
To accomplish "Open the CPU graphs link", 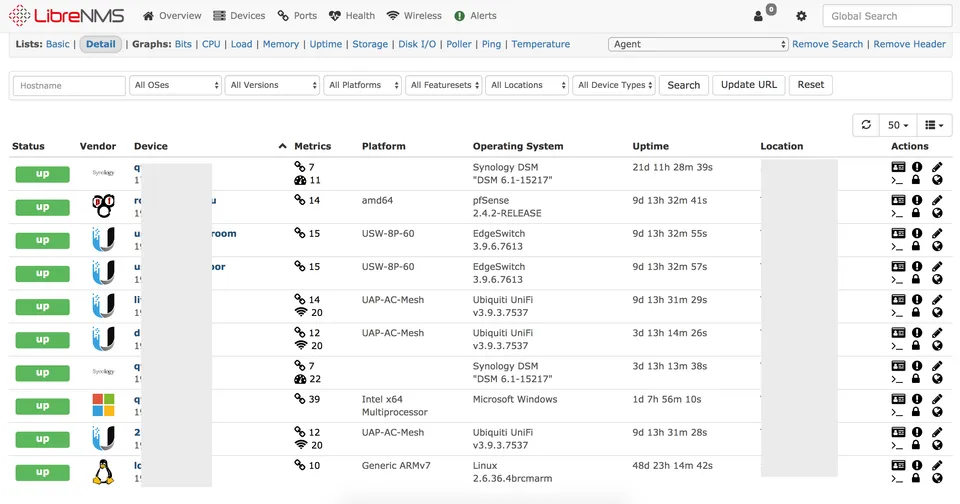I will click(211, 44).
